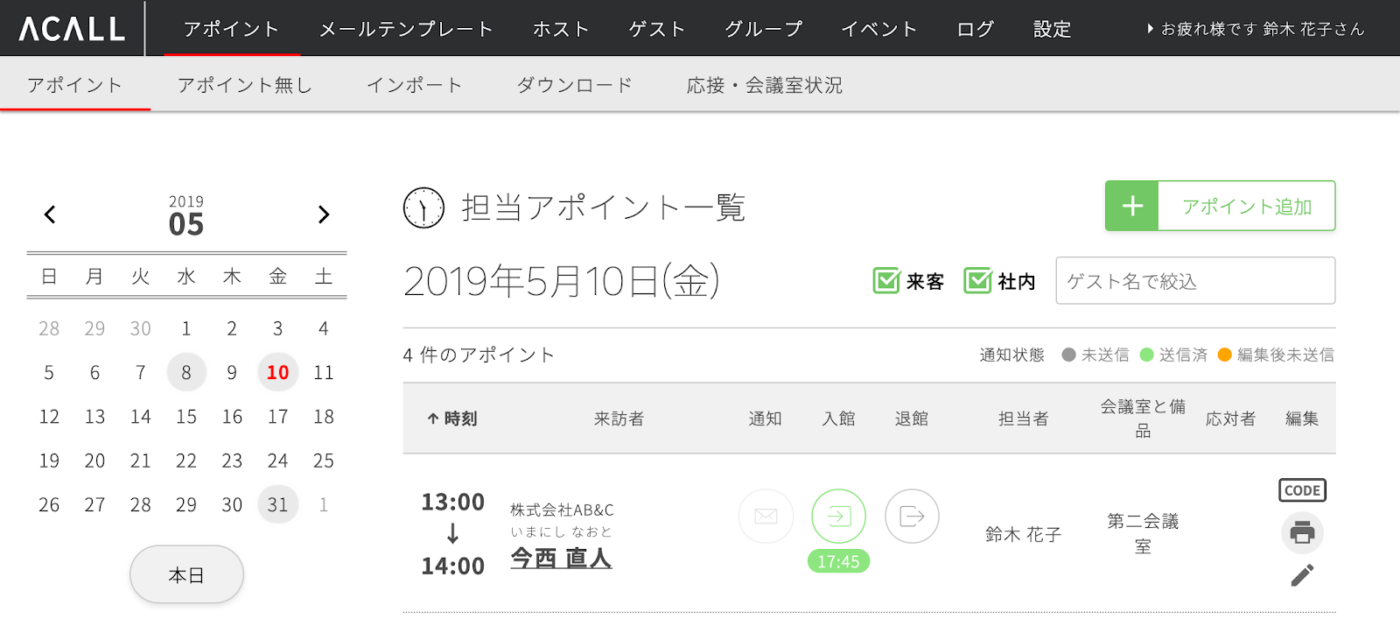The image size is (1400, 619).
Task: Open the メールテンプレート menu
Action: 406,29
